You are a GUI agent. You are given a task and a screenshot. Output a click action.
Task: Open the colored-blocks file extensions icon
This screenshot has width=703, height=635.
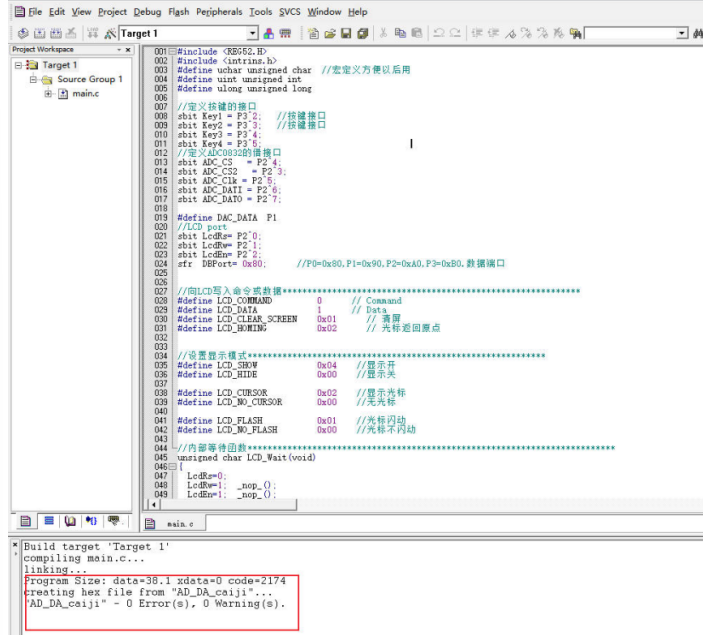[269, 33]
